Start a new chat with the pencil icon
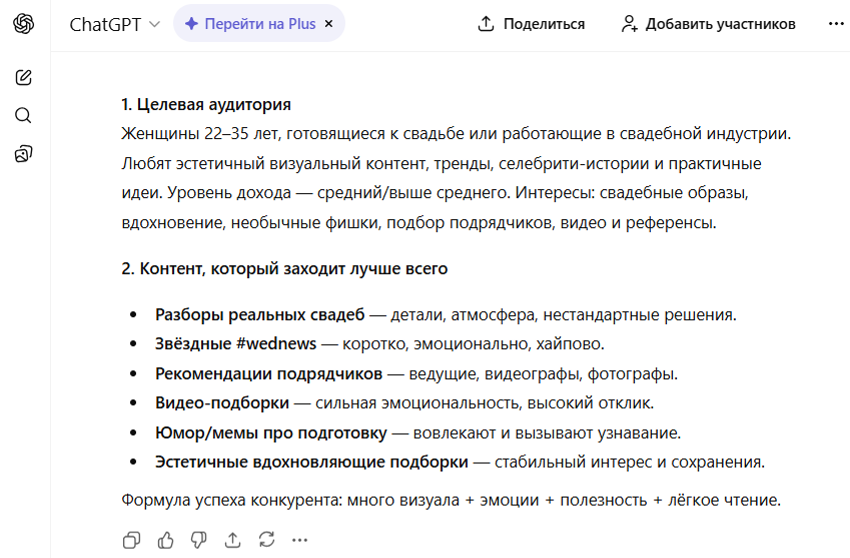Viewport: 850px width, 558px height. pos(23,77)
